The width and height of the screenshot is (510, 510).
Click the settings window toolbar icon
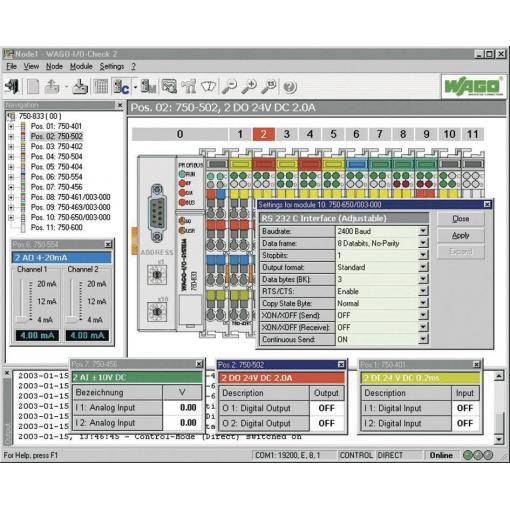169,87
